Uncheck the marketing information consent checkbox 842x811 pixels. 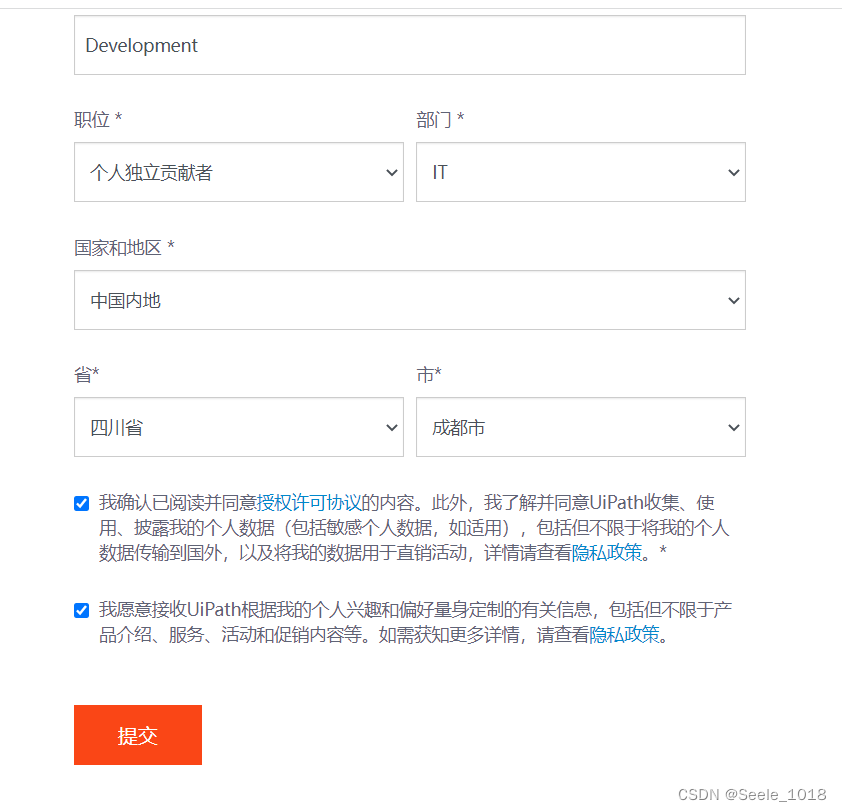click(x=81, y=610)
